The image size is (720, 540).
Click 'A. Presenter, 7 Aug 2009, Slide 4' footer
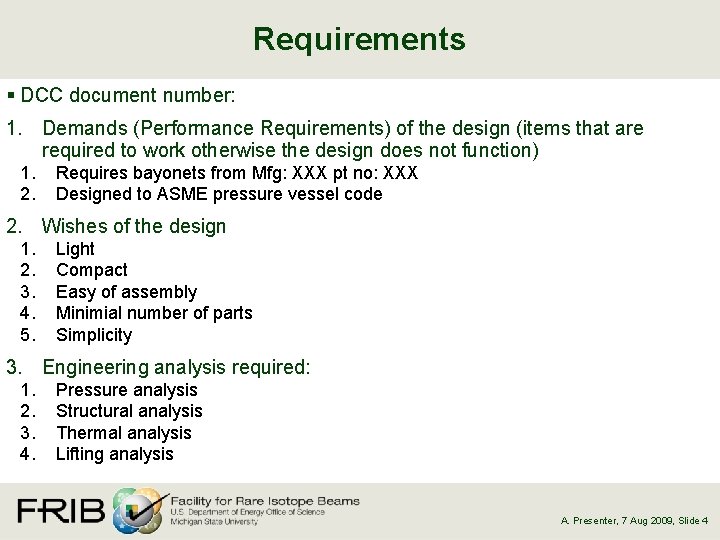[x=634, y=521]
